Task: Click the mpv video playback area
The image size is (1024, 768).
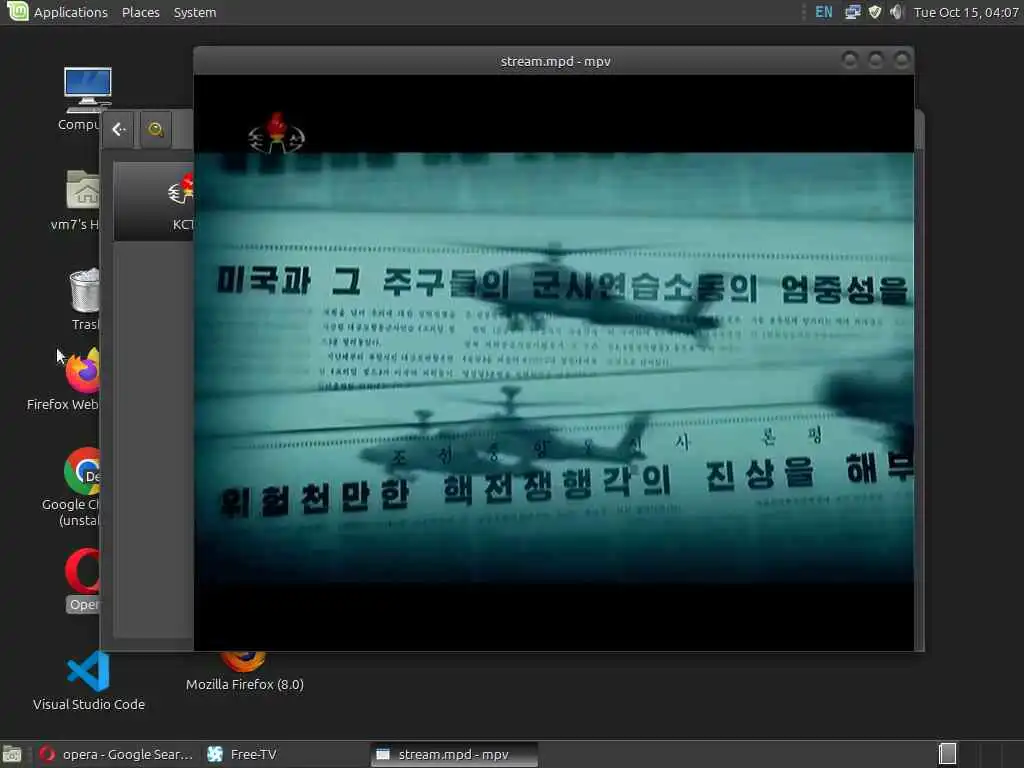Action: click(554, 362)
